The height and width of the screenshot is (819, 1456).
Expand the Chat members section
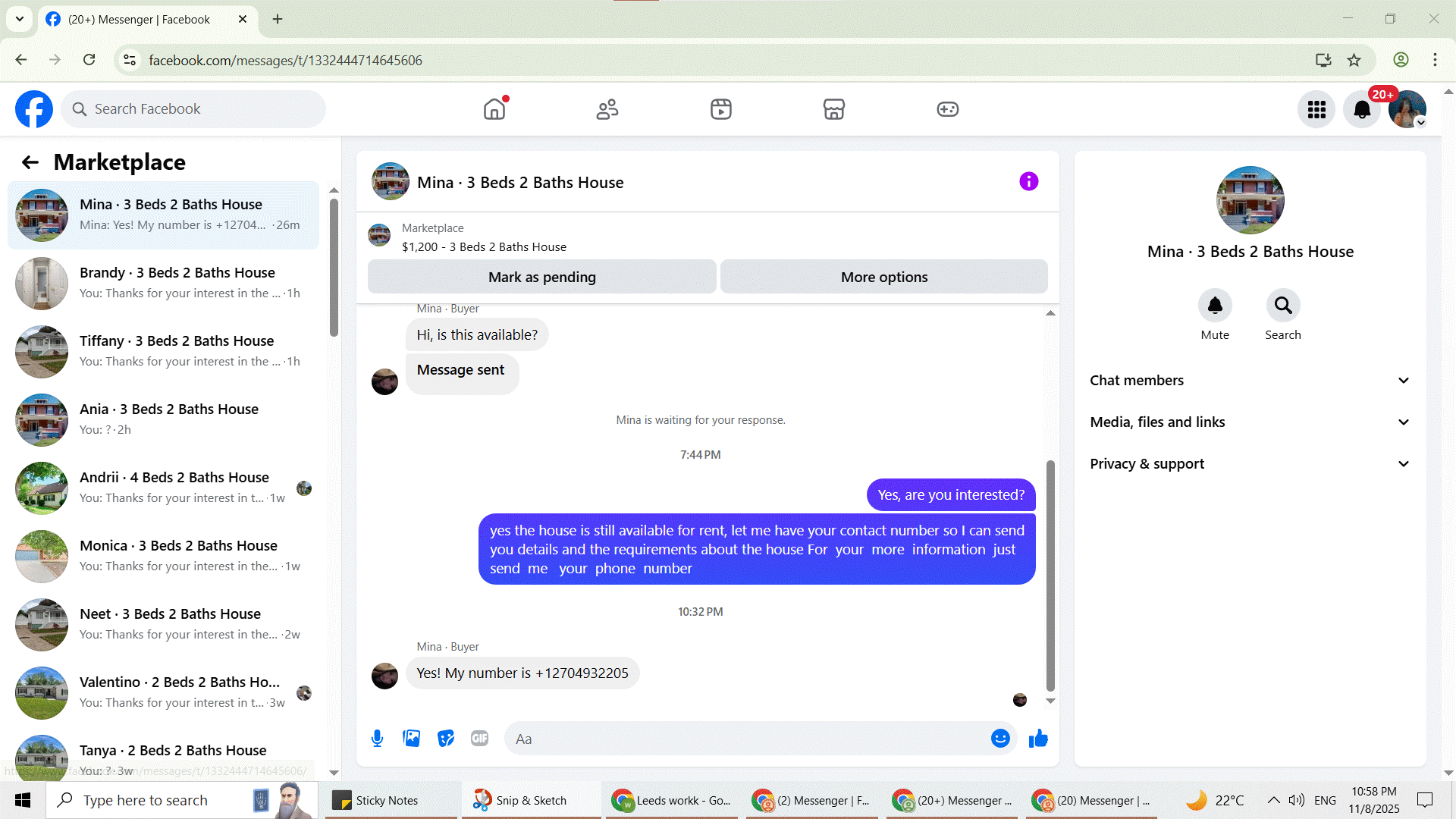[x=1250, y=381]
